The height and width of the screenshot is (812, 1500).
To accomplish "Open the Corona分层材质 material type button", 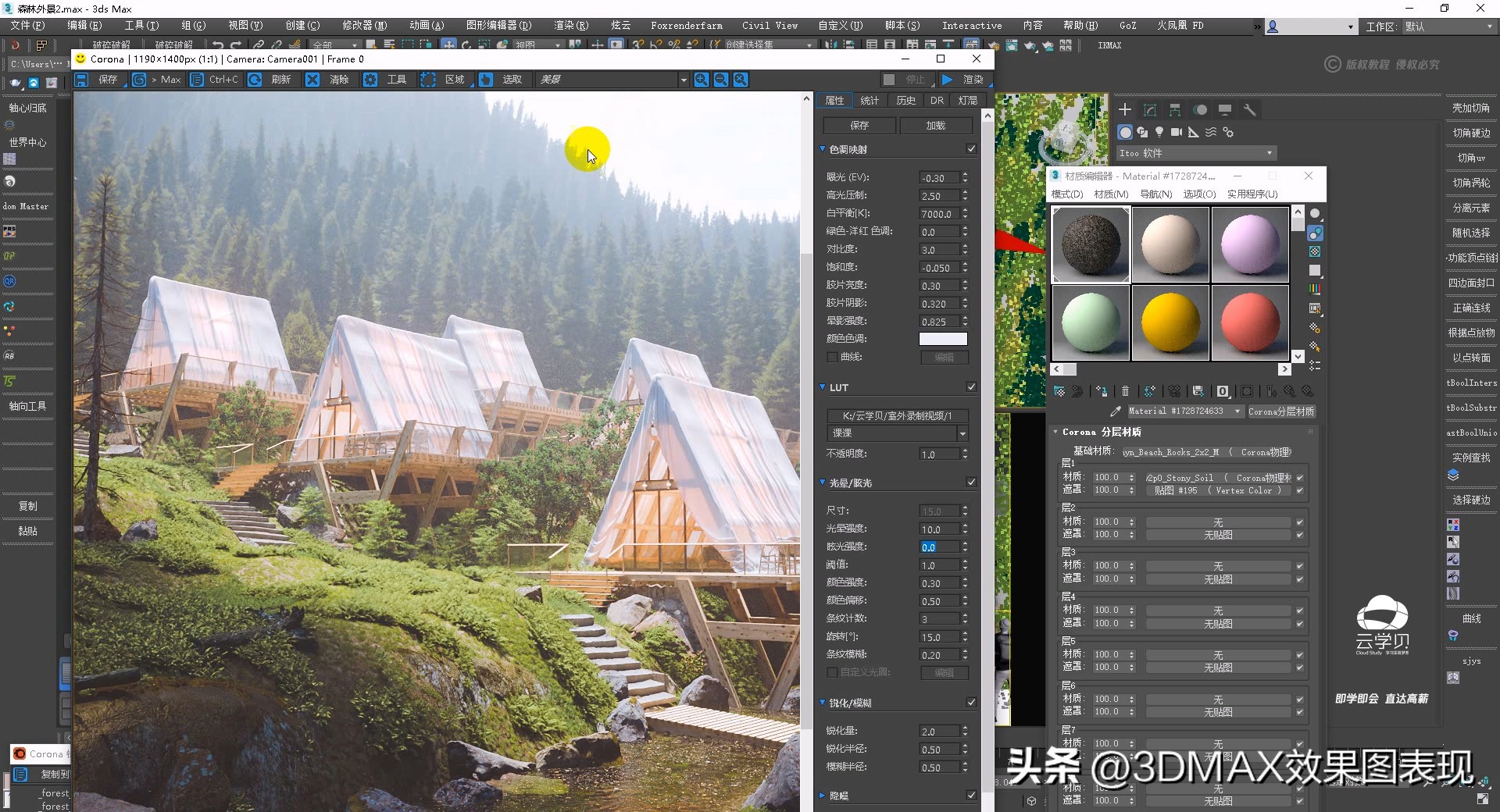I will pyautogui.click(x=1281, y=411).
